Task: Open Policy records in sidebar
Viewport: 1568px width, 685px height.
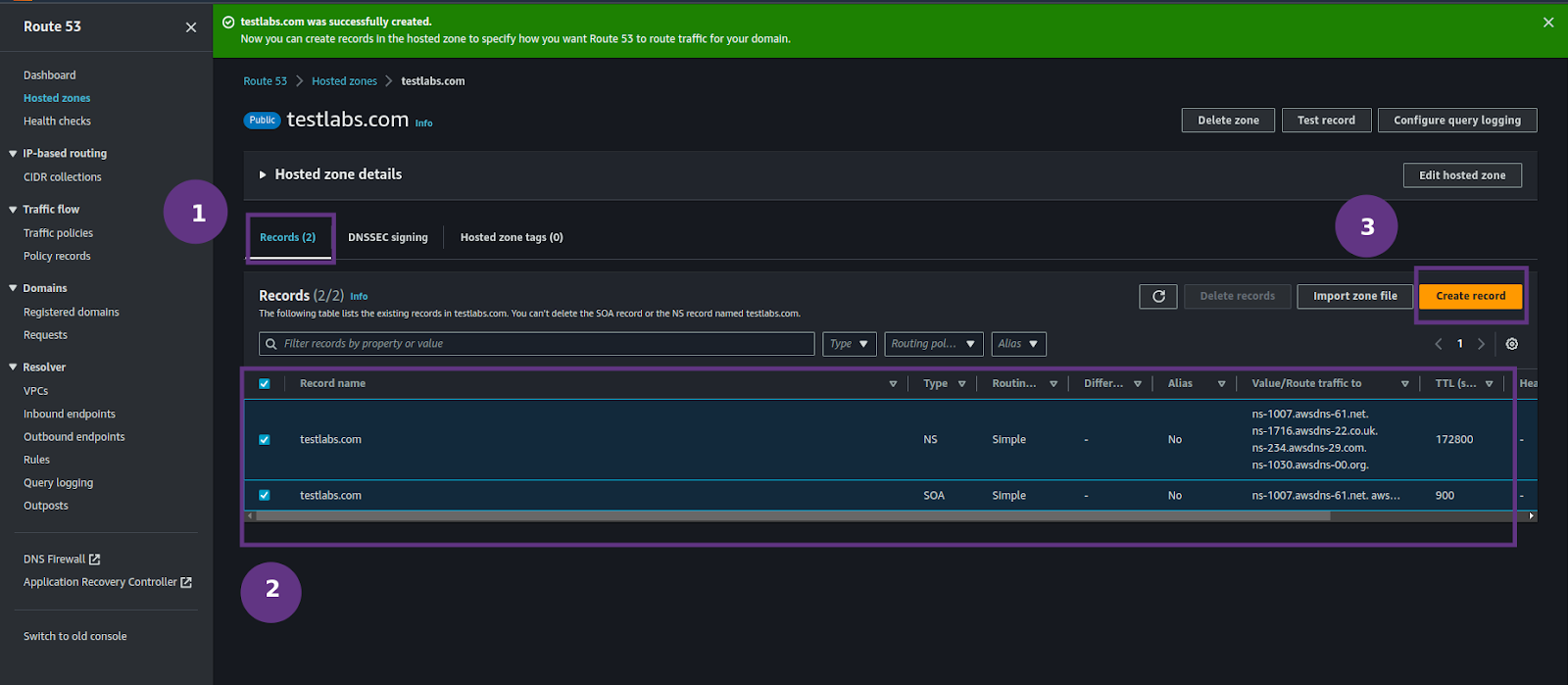Action: (x=57, y=257)
